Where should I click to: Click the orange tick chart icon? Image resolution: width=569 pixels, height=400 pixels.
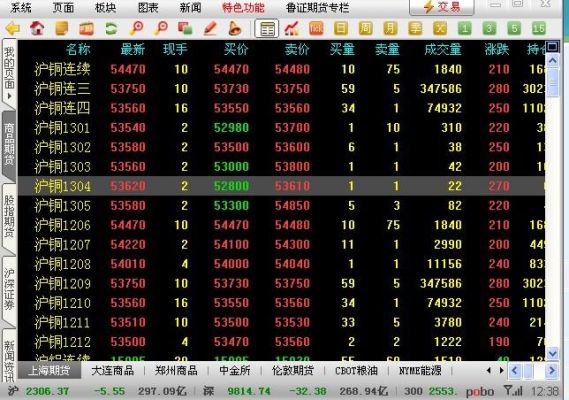click(x=316, y=28)
